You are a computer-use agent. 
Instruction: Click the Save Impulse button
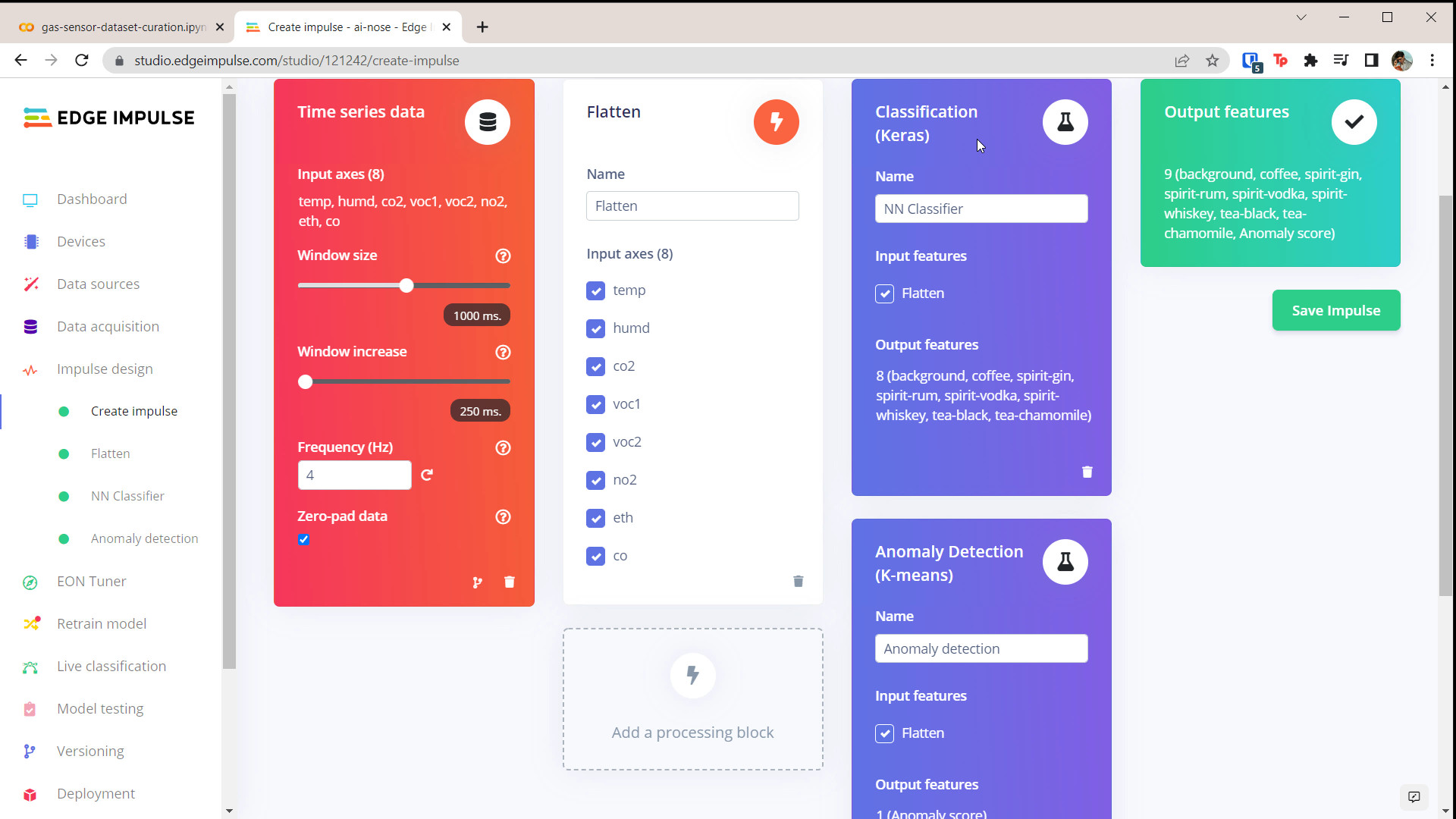point(1335,310)
